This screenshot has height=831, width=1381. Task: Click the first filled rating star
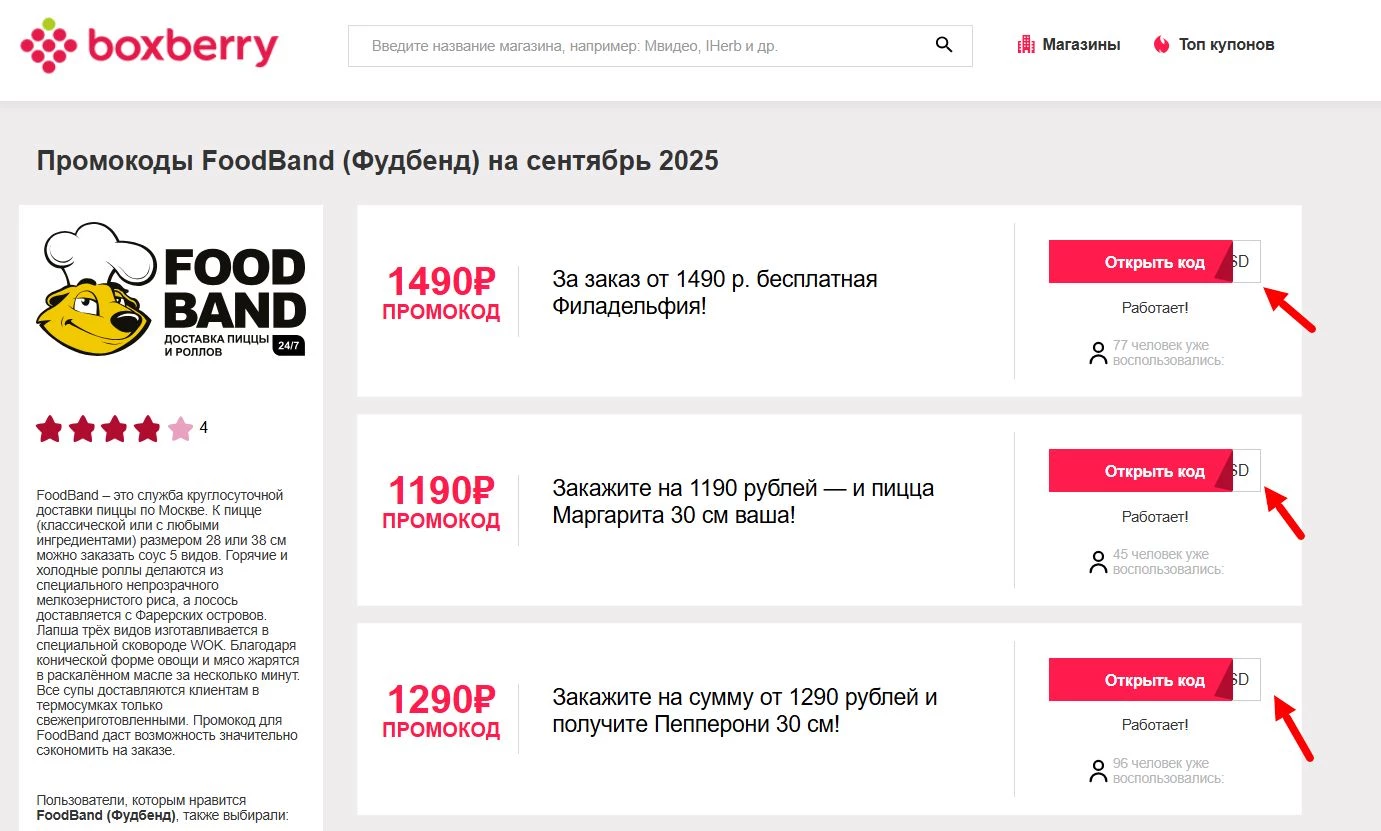point(50,428)
